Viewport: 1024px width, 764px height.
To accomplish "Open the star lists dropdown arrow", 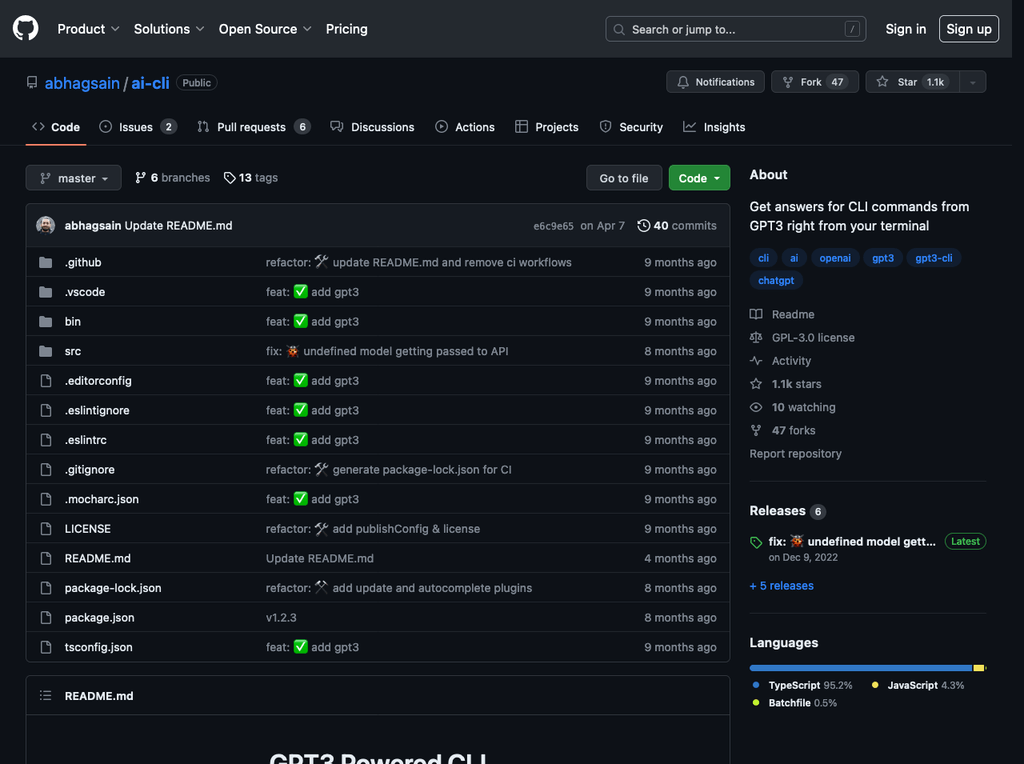I will pos(972,82).
